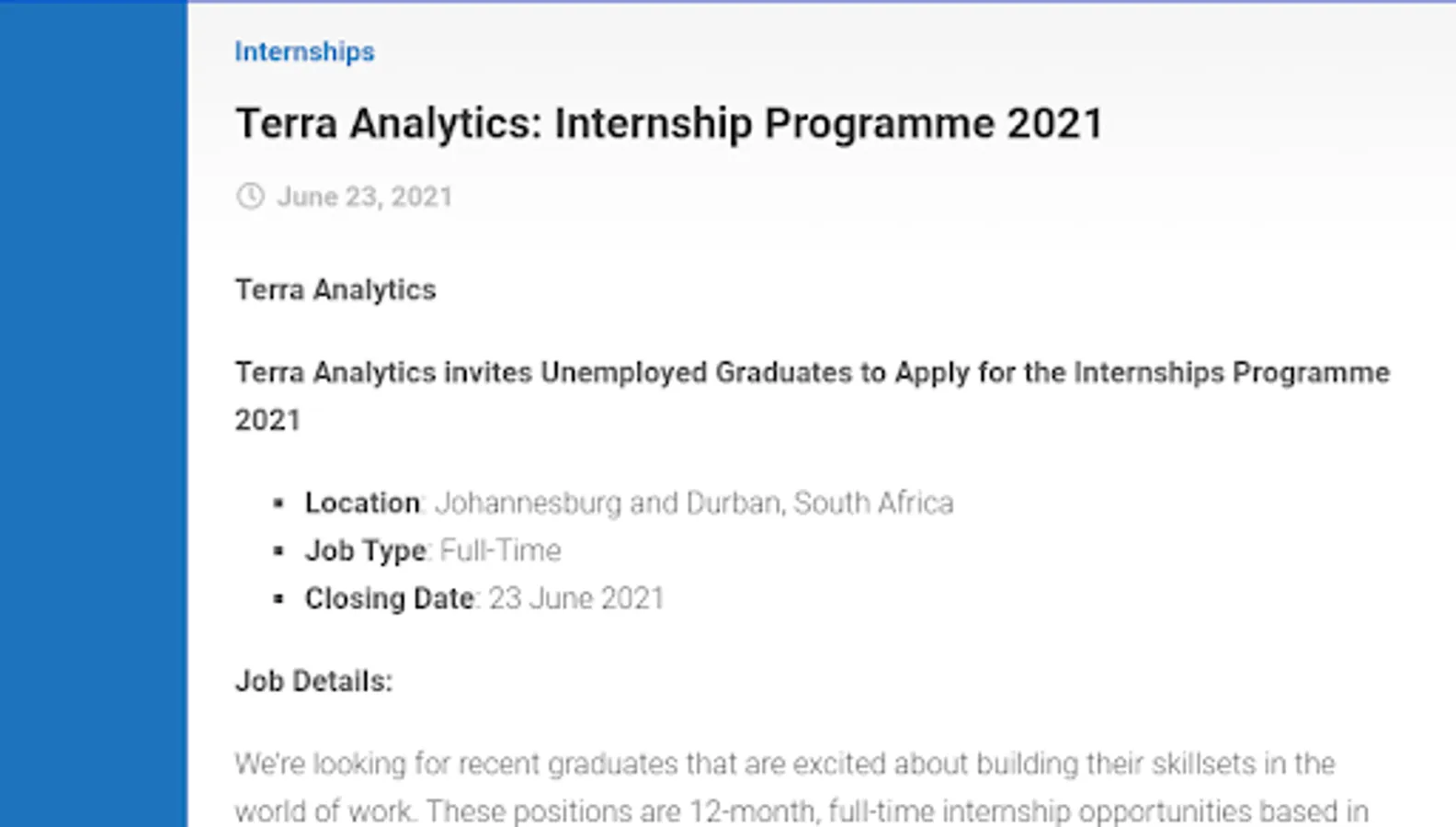
Task: Click the Full-Time job type value
Action: pos(501,551)
